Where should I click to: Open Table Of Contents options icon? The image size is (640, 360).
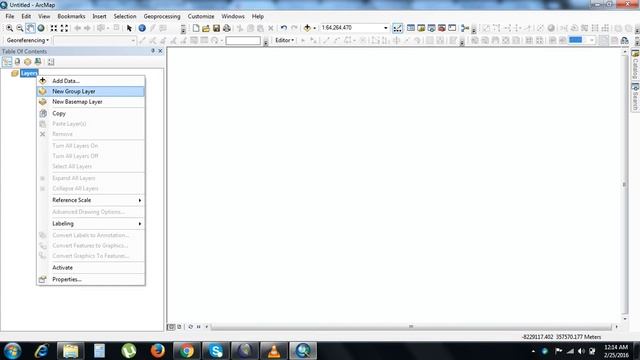(51, 62)
